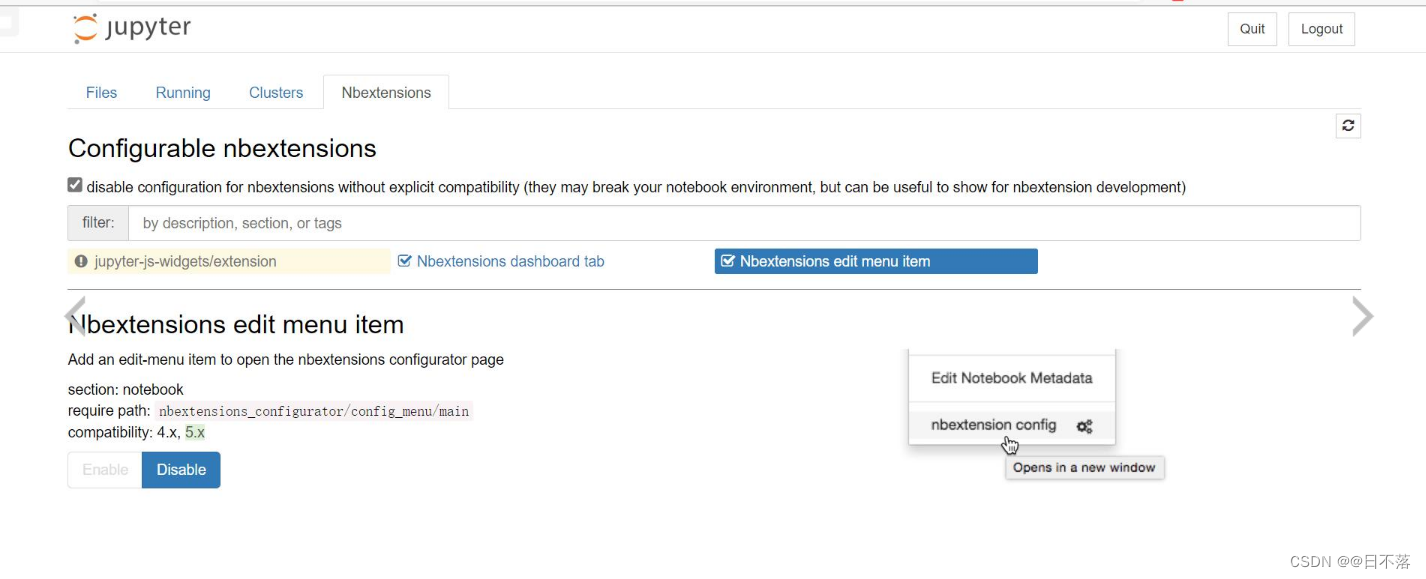Click the Logout button
1426x579 pixels.
coord(1321,29)
